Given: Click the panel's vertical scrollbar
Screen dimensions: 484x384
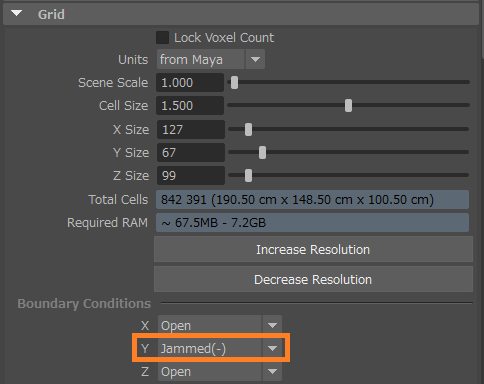Looking at the screenshot, I should coord(482,30).
